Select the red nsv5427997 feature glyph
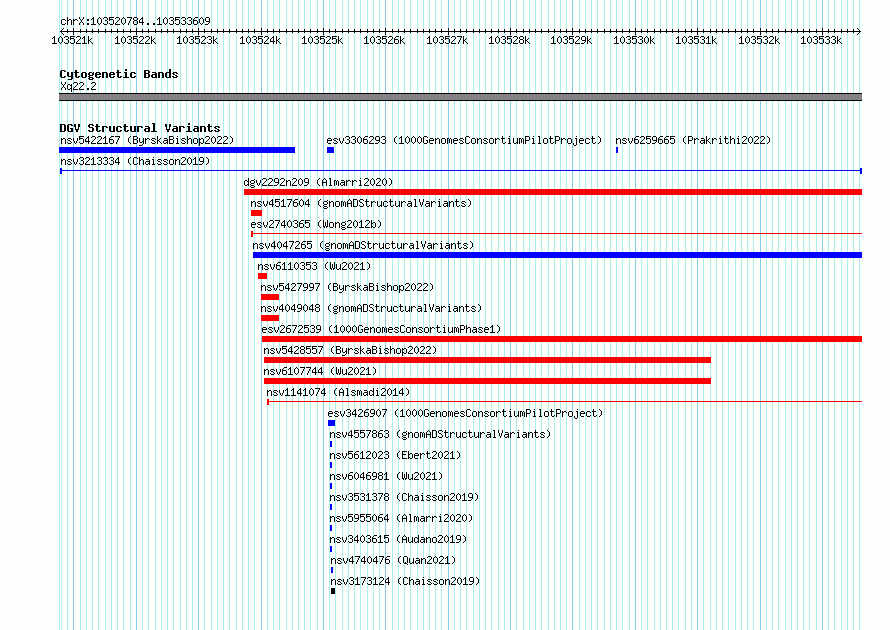Screen dimensions: 890x630 (270, 297)
